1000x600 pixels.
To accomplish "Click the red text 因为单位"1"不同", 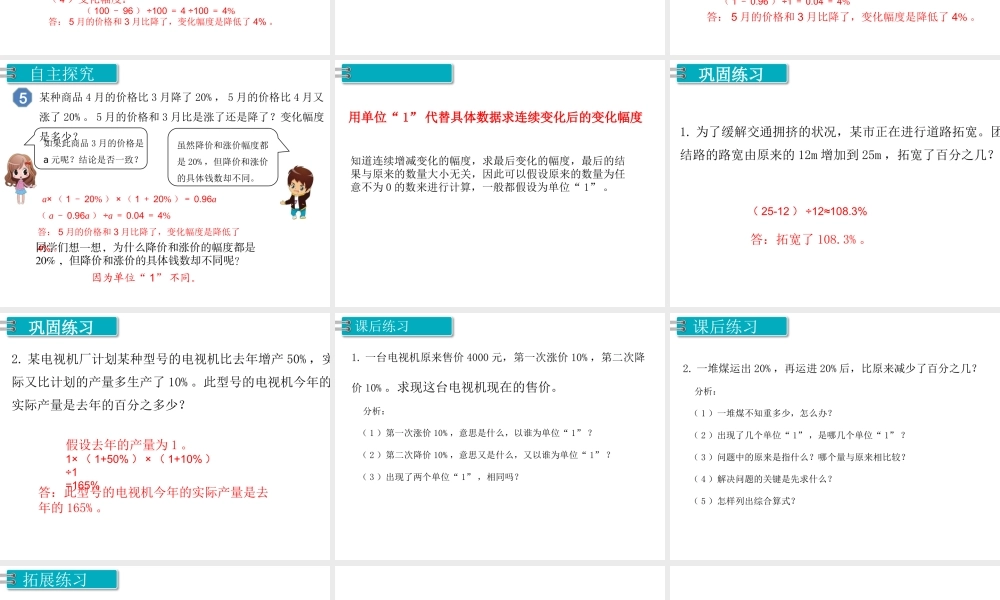I will 144,278.
